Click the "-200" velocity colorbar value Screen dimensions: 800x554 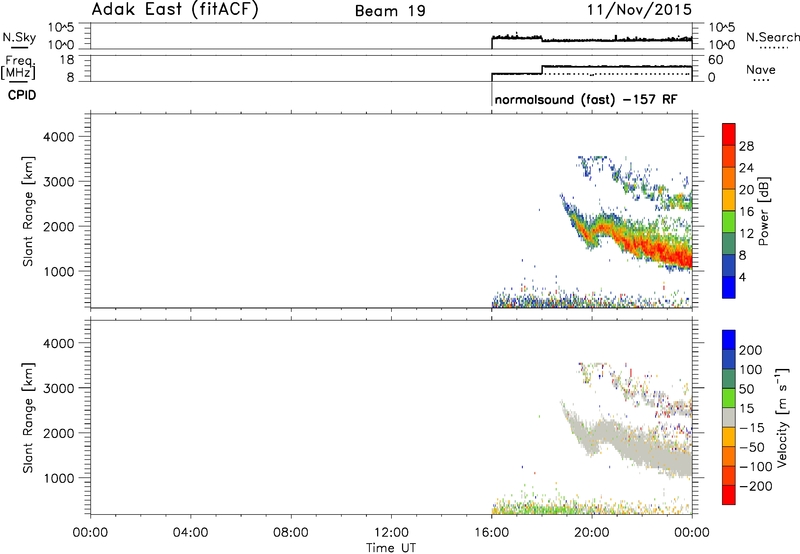point(756,486)
